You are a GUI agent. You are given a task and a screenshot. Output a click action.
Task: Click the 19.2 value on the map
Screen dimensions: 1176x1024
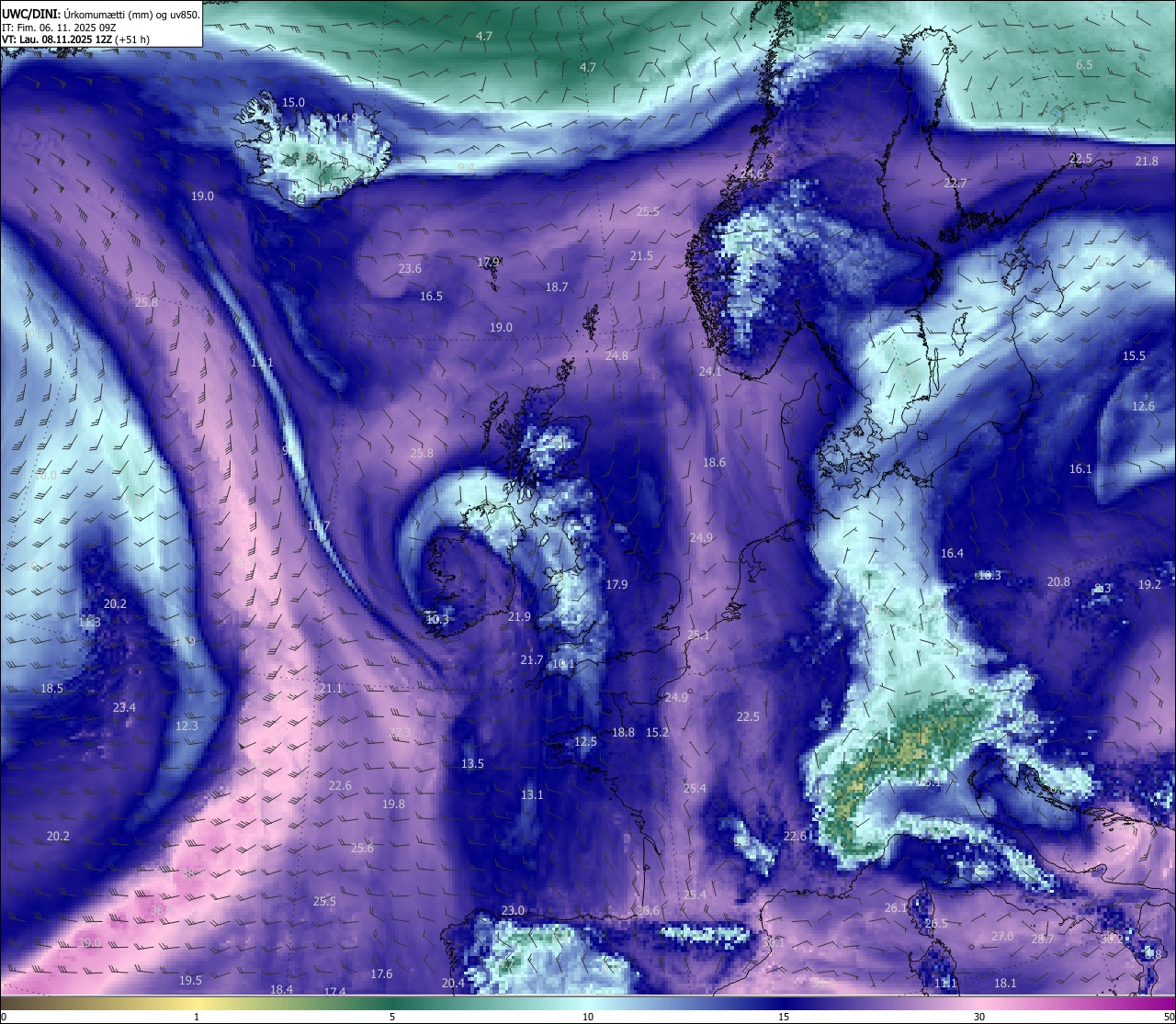click(1149, 585)
